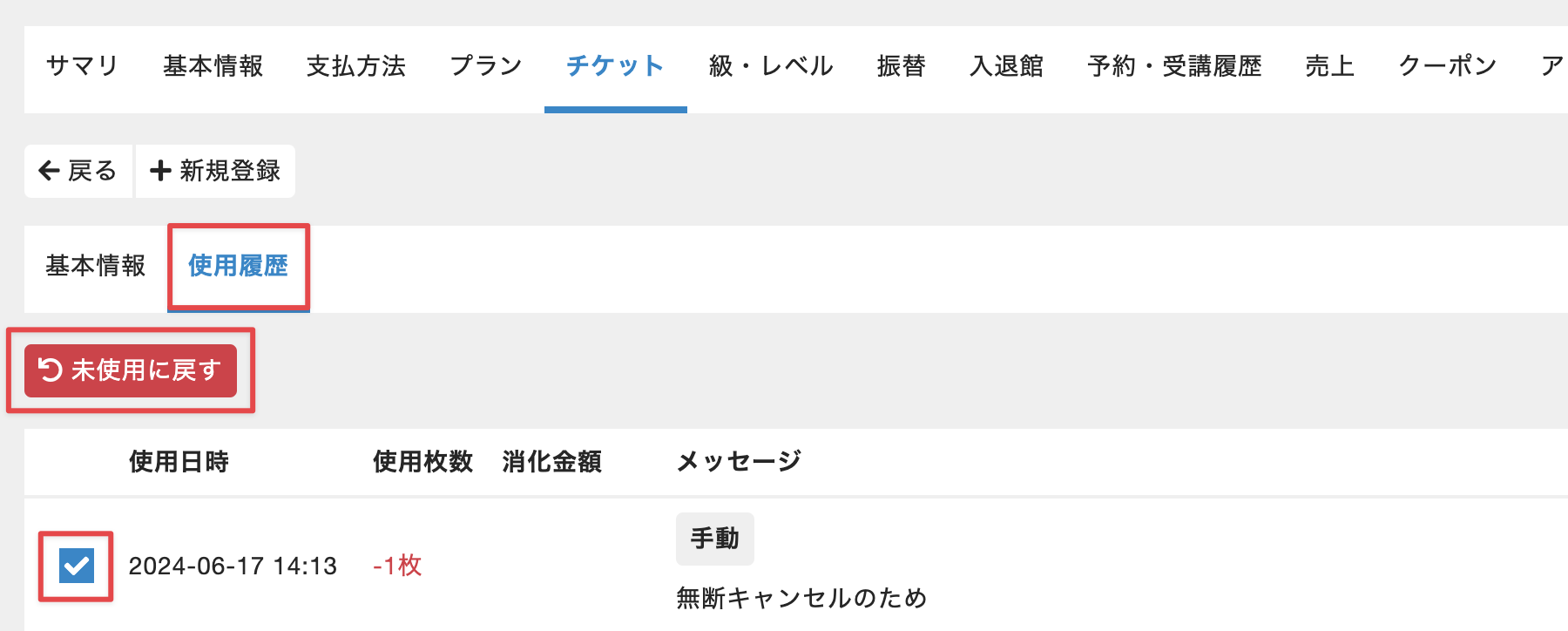Go to the 級・レベル tab
Image resolution: width=1568 pixels, height=631 pixels.
[x=771, y=66]
